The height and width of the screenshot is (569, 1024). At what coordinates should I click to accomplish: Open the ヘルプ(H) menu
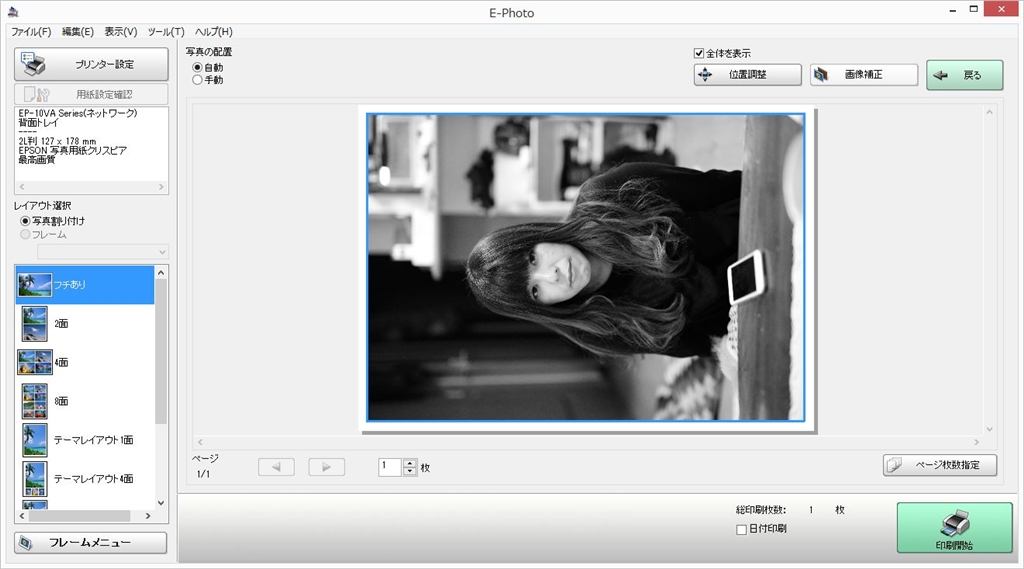214,31
